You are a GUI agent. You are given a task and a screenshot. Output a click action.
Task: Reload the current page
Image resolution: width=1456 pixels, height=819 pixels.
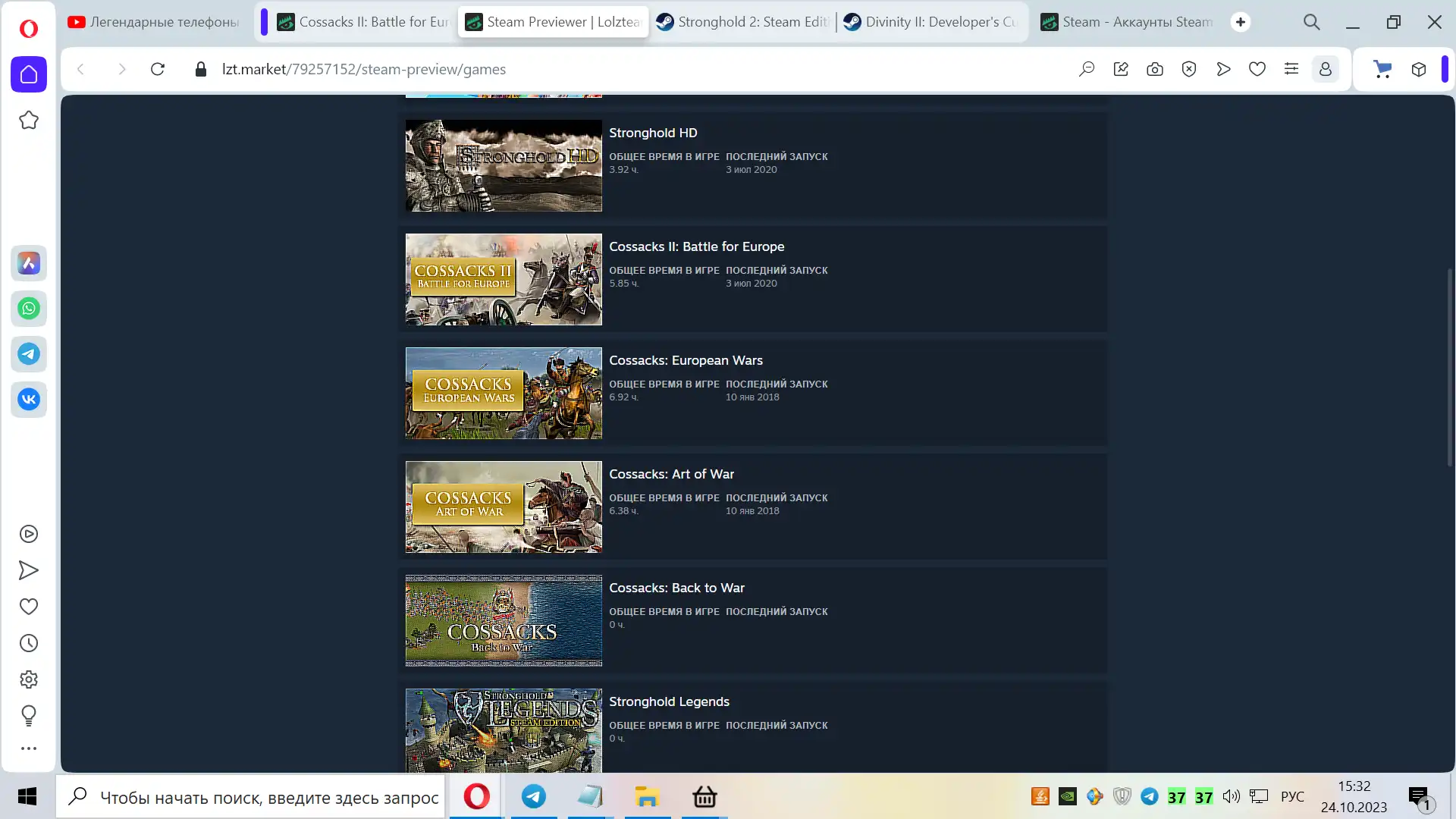(158, 69)
